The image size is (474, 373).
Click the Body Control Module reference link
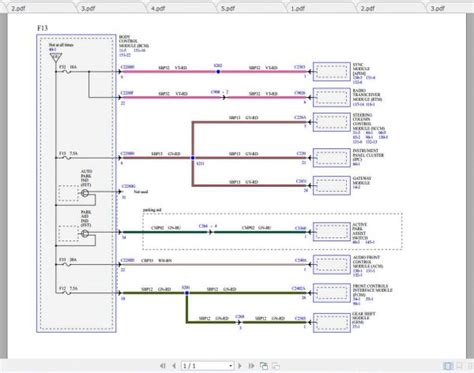132,52
